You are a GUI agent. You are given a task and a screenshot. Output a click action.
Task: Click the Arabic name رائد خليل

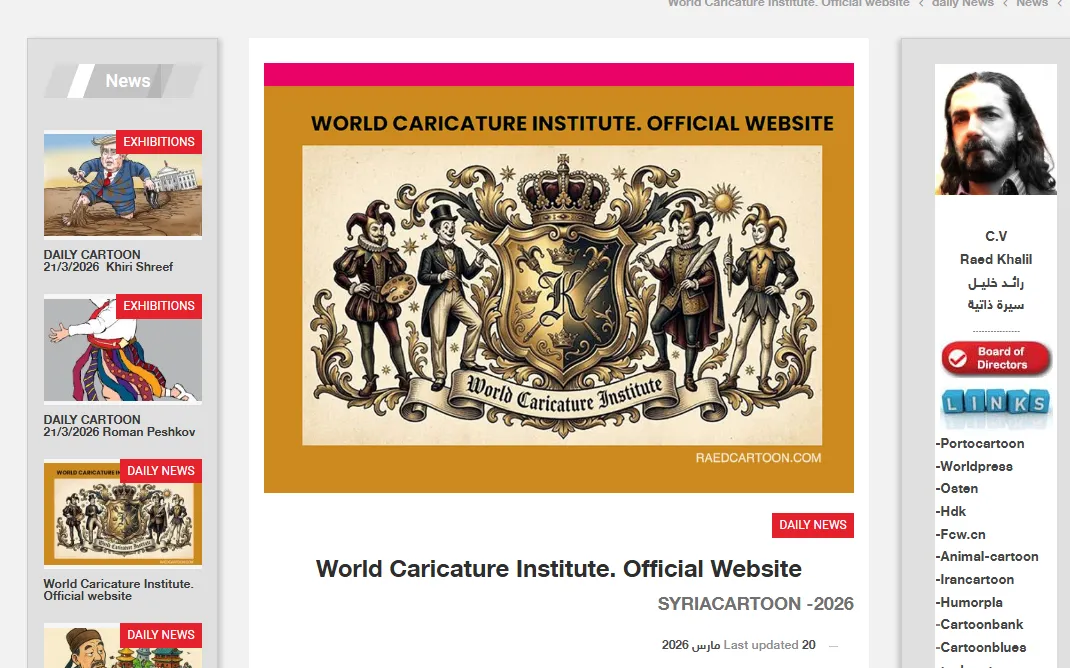click(x=996, y=282)
